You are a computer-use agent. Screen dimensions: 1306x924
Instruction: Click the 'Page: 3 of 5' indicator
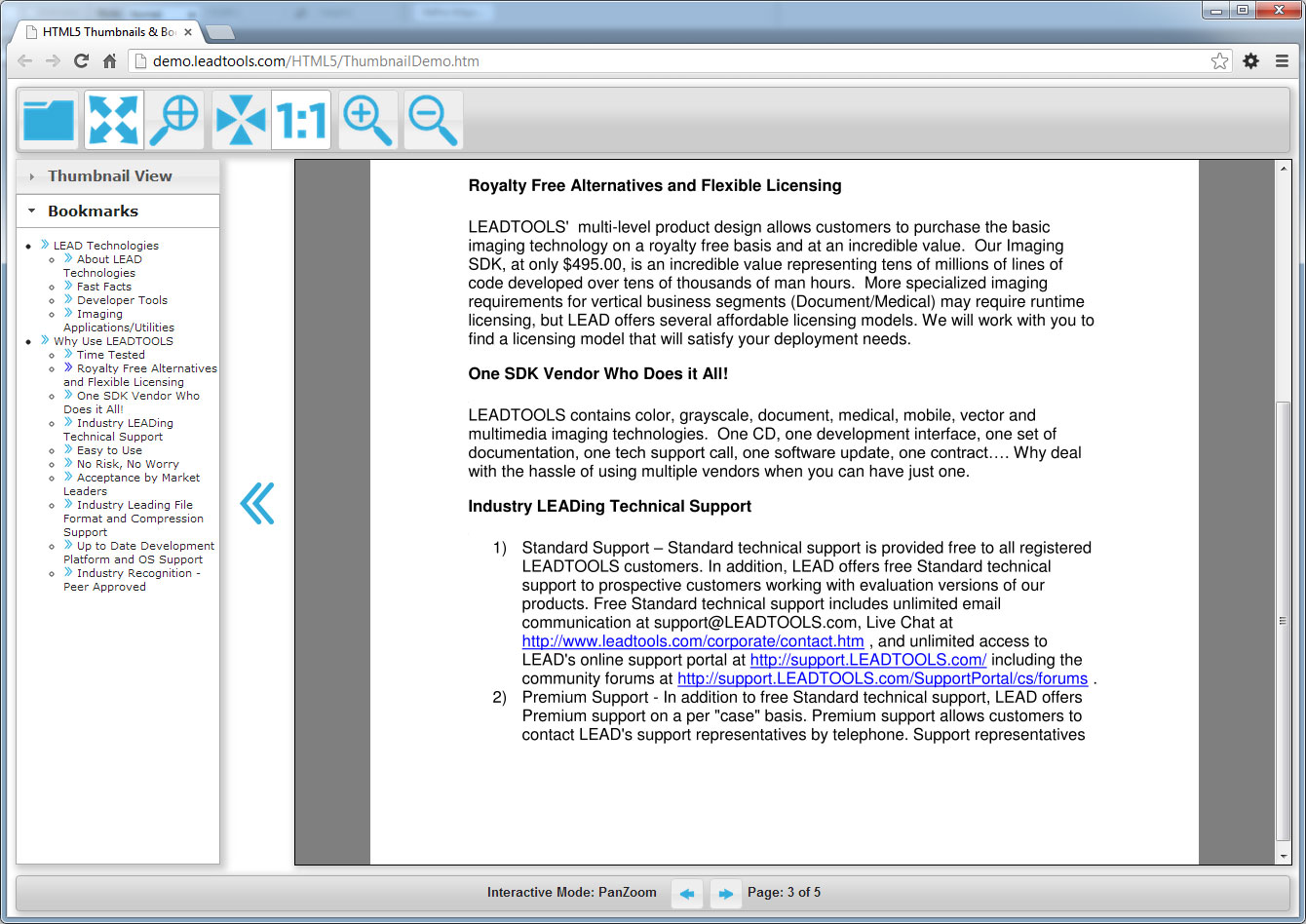pyautogui.click(x=784, y=893)
